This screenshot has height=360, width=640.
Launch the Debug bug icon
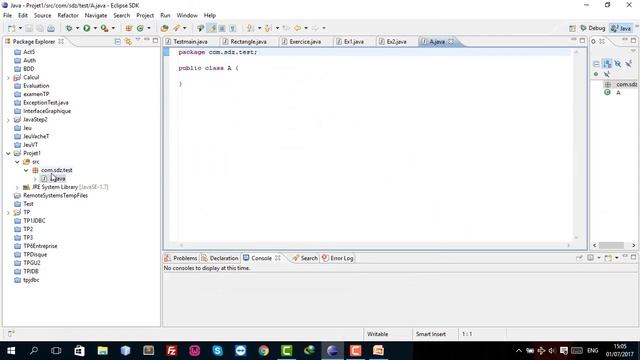coord(69,28)
